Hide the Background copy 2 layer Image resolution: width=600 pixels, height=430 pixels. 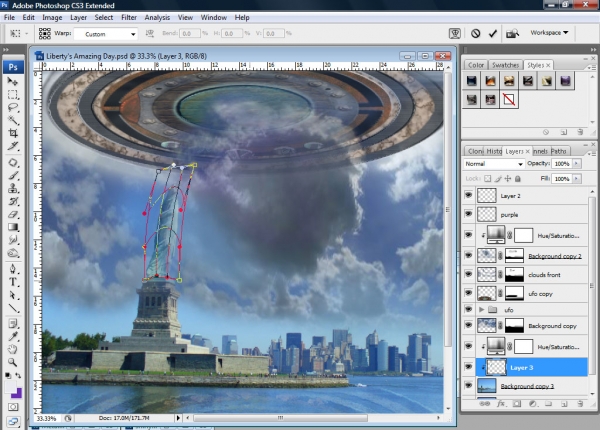(468, 255)
